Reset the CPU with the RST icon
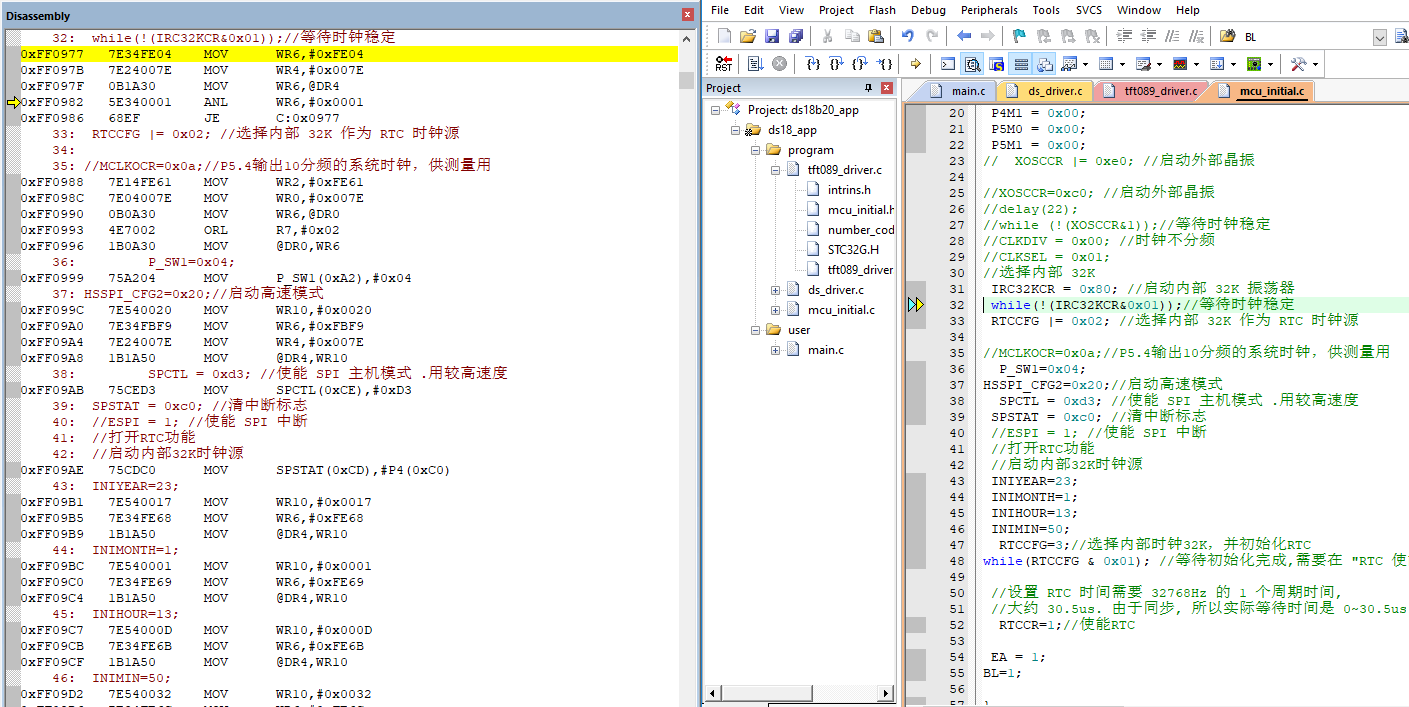The image size is (1409, 707). click(x=724, y=63)
